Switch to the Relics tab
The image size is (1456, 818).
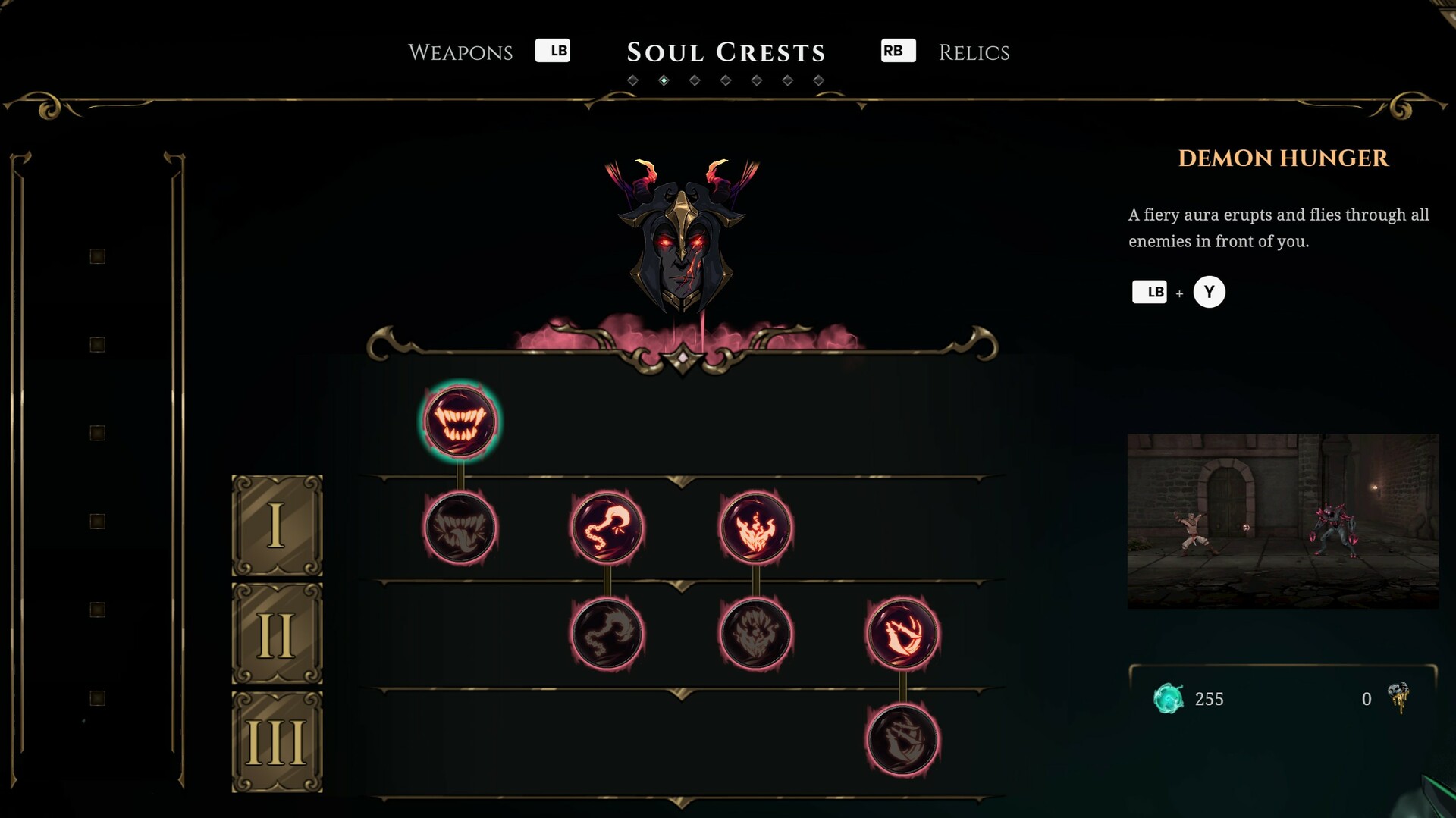(974, 52)
